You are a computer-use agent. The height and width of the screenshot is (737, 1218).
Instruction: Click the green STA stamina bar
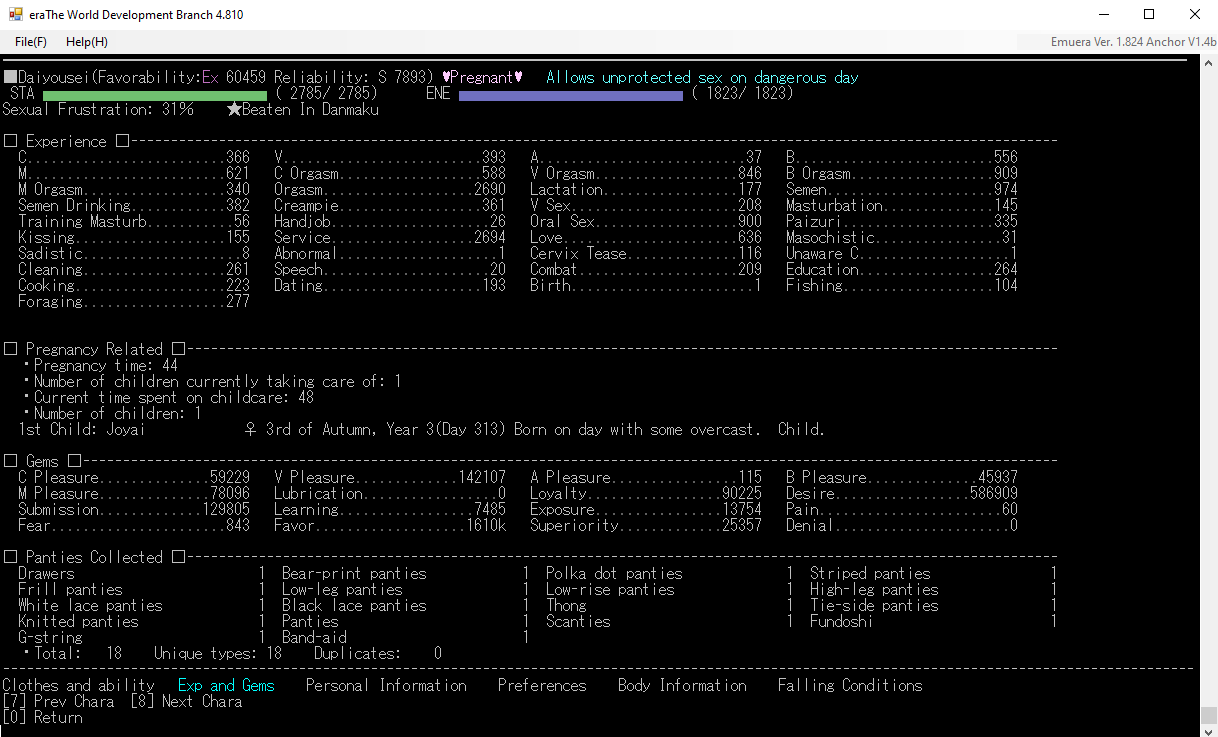pyautogui.click(x=155, y=94)
